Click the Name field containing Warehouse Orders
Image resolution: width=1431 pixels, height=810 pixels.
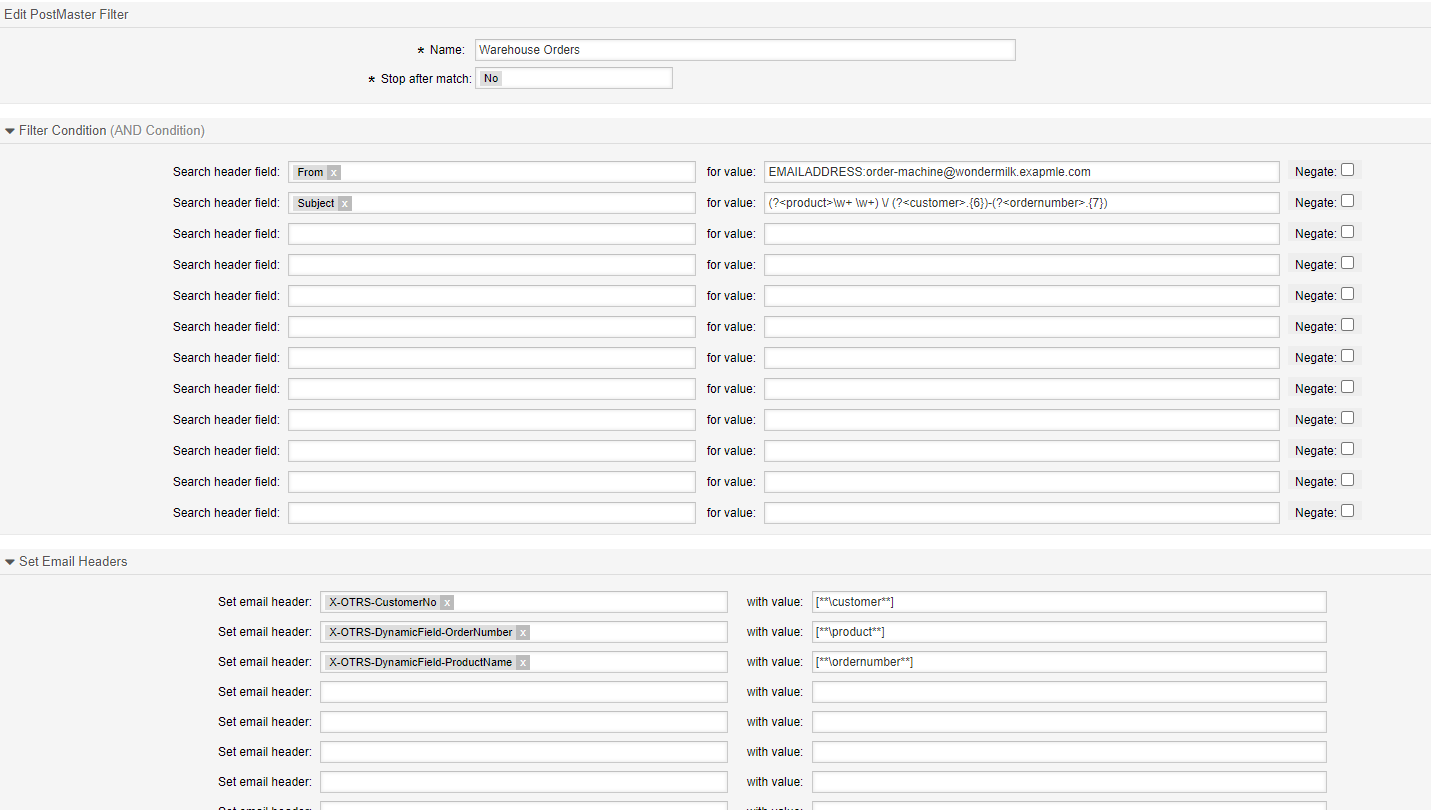click(745, 50)
